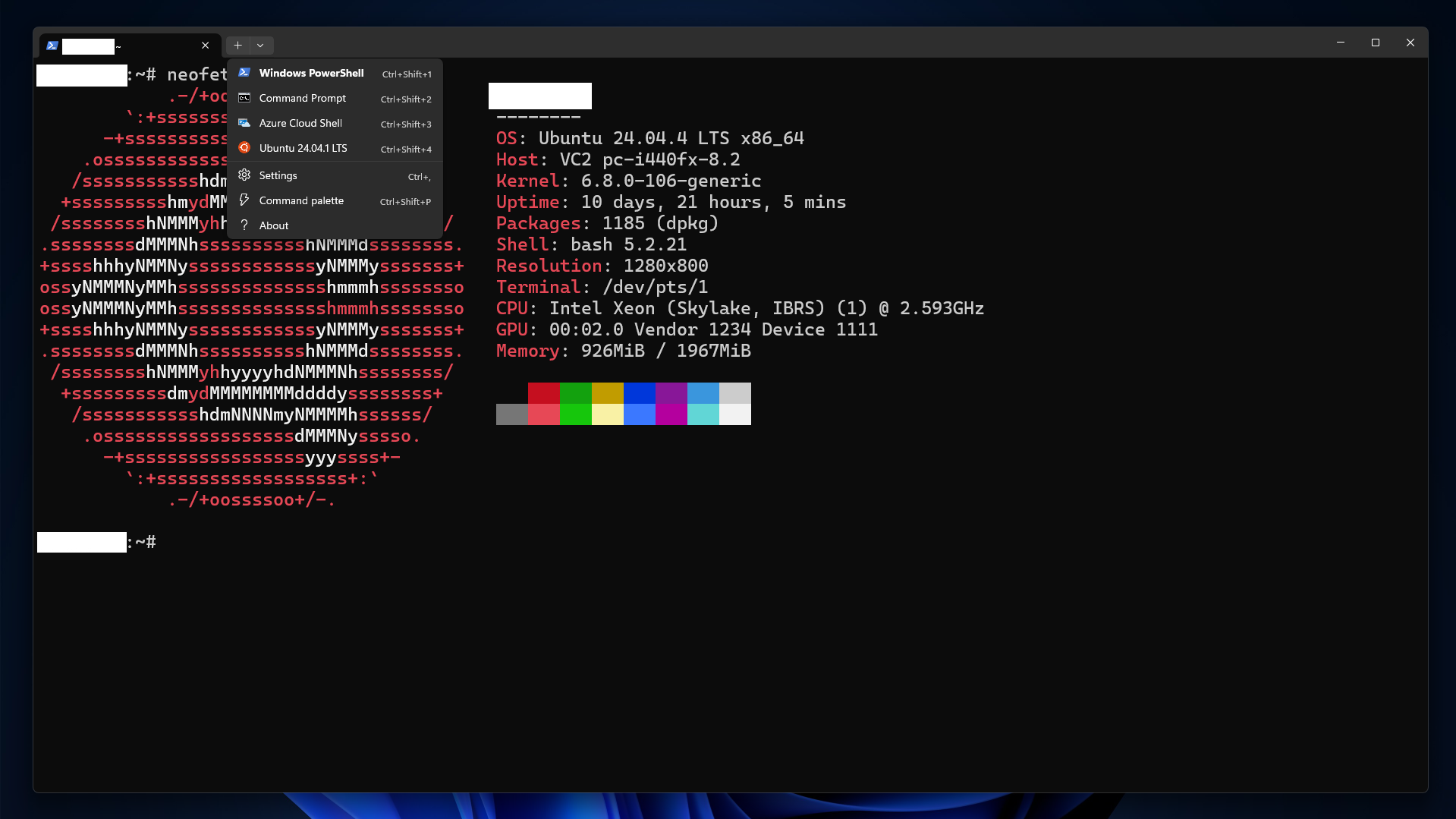The width and height of the screenshot is (1456, 819).
Task: Launch Azure Cloud Shell from menu
Action: pyautogui.click(x=300, y=123)
